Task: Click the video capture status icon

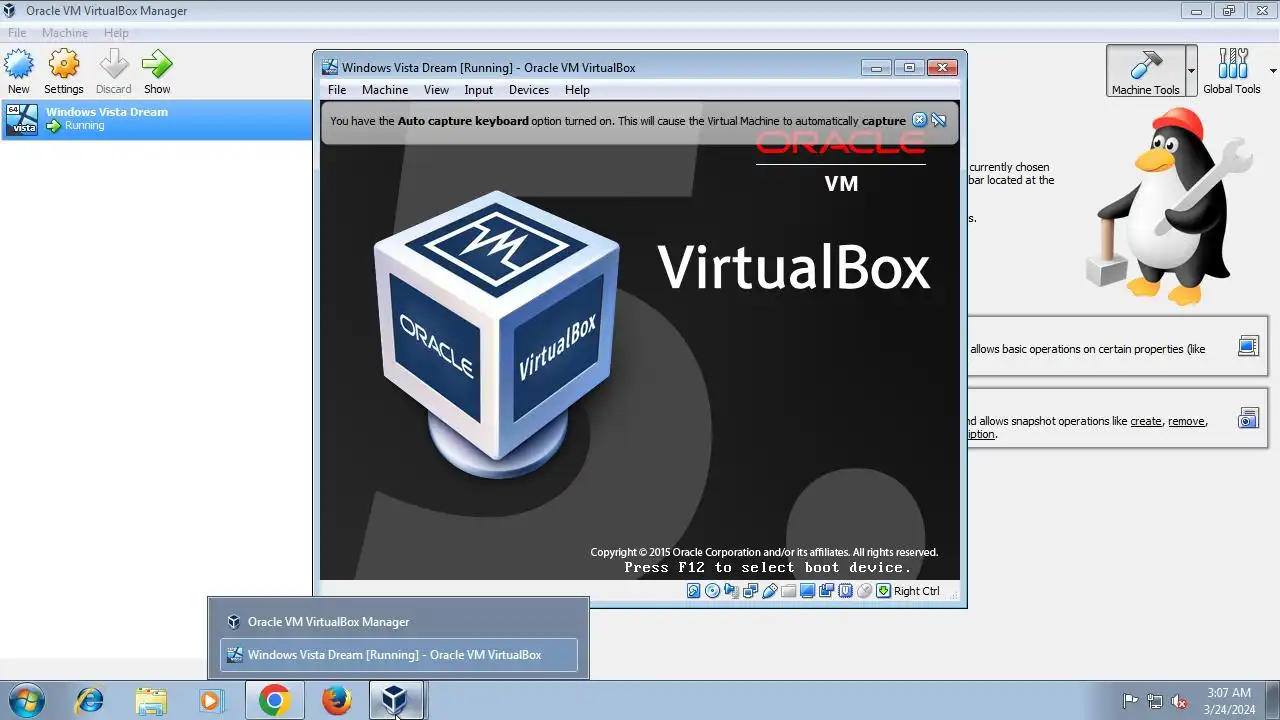Action: point(827,591)
